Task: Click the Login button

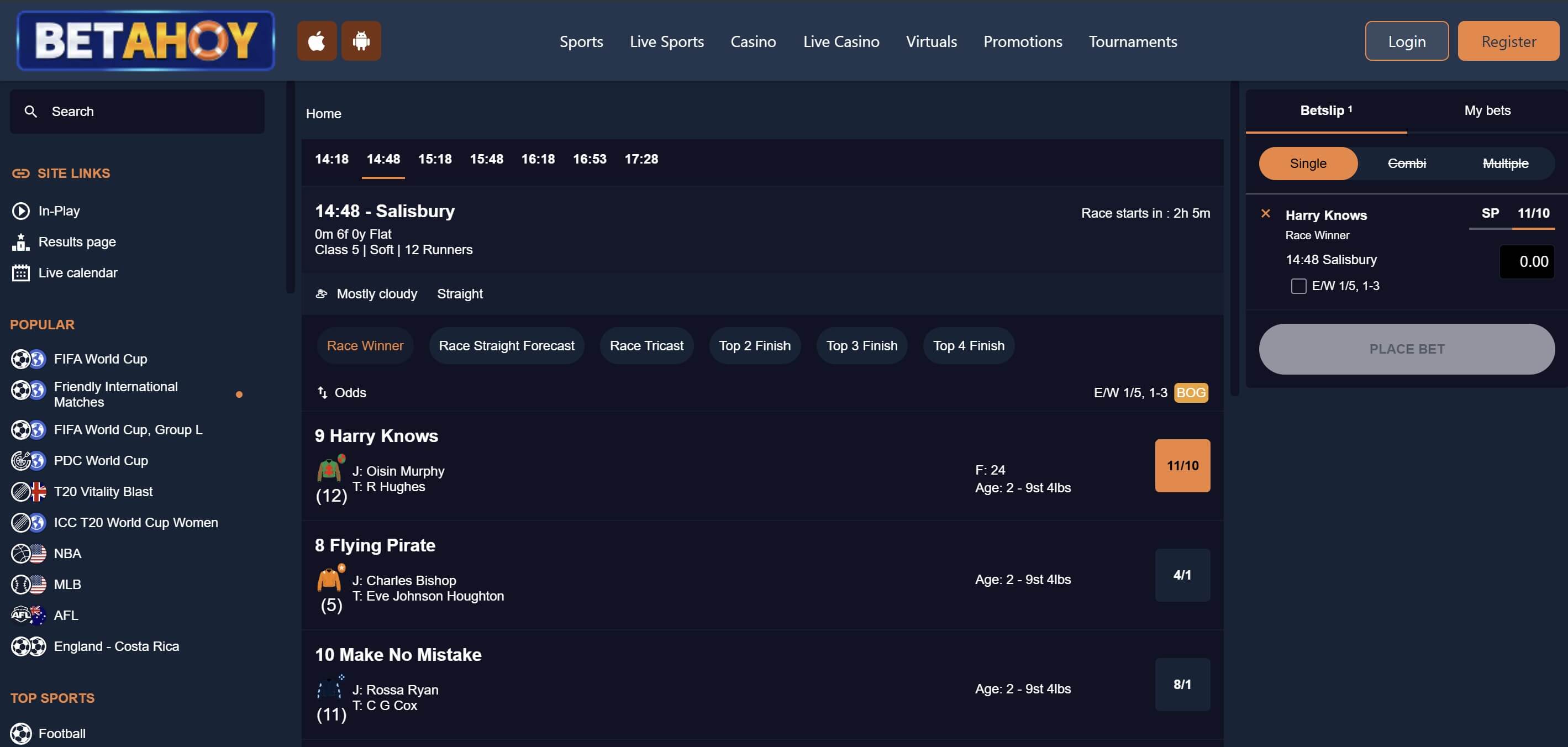Action: coord(1407,41)
